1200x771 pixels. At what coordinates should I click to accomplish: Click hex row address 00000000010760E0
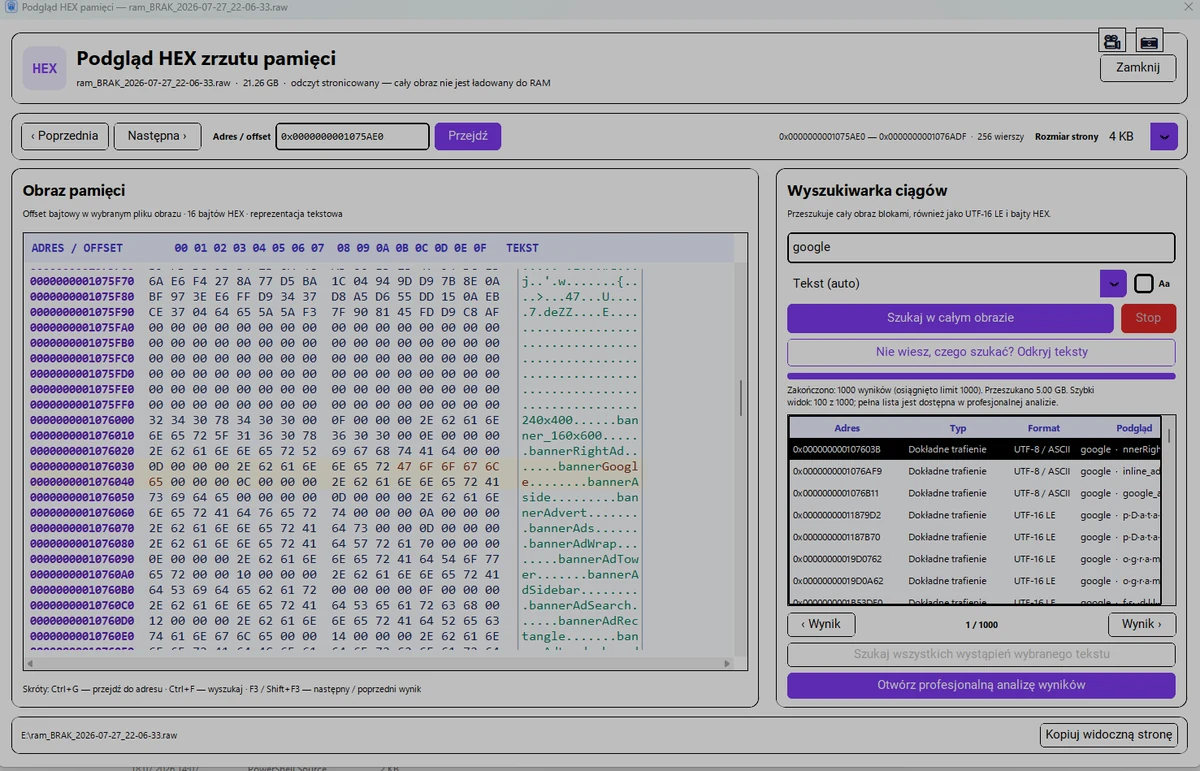82,636
